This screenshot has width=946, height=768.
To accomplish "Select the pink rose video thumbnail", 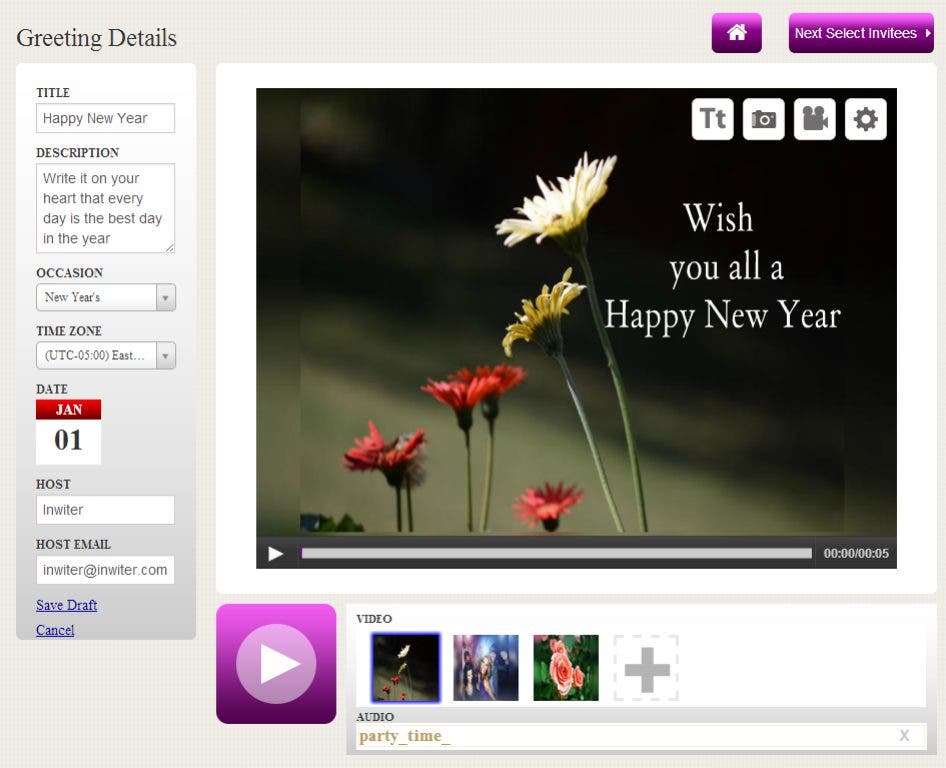I will (566, 668).
